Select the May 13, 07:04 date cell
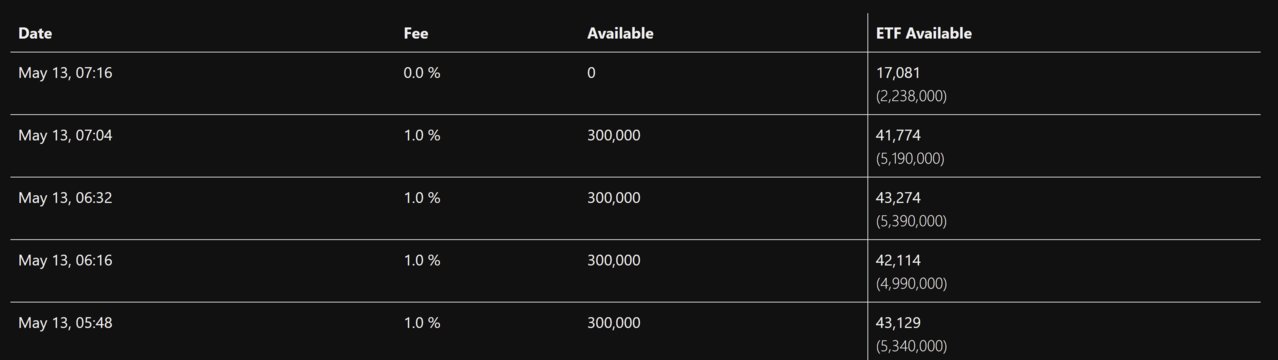Image resolution: width=1278 pixels, height=360 pixels. pos(65,135)
